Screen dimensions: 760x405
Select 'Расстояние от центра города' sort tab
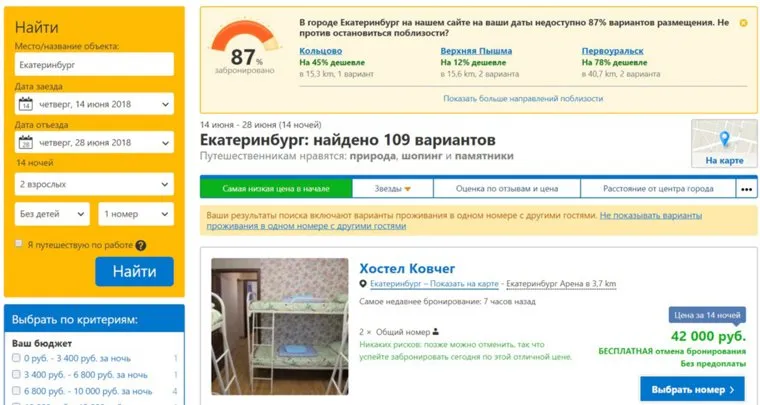click(658, 189)
